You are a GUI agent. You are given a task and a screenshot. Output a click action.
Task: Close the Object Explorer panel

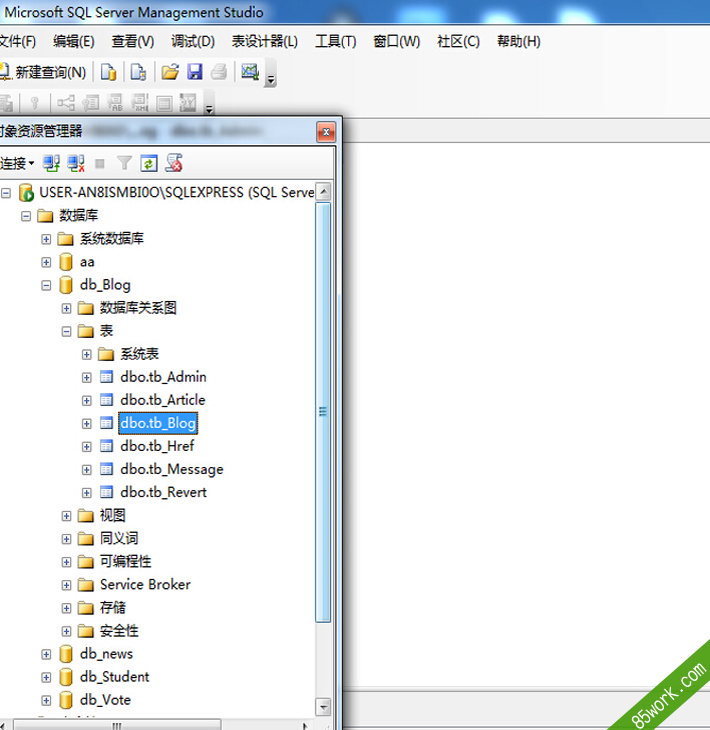click(326, 132)
